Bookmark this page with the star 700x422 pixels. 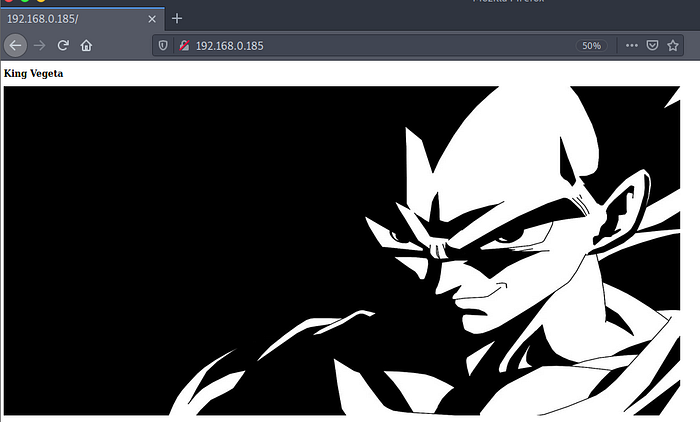[x=673, y=45]
